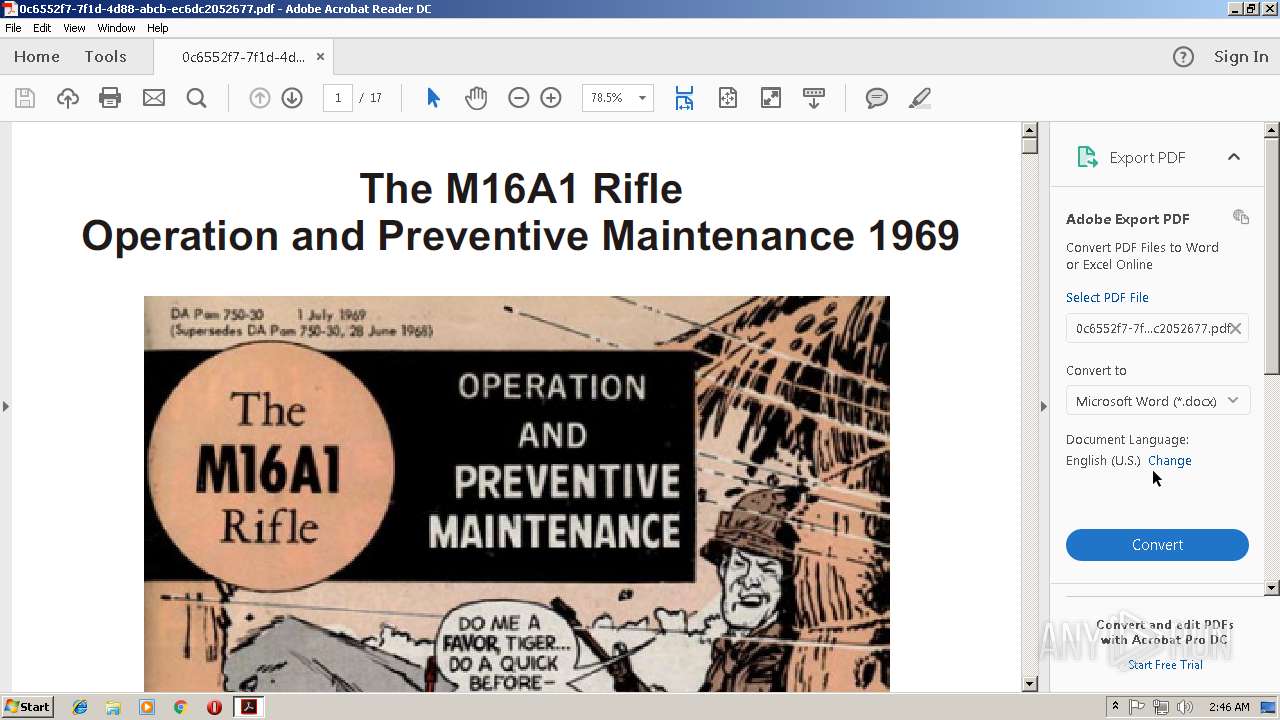Image resolution: width=1280 pixels, height=720 pixels.
Task: Open Read mode keyboard icon
Action: click(x=813, y=98)
